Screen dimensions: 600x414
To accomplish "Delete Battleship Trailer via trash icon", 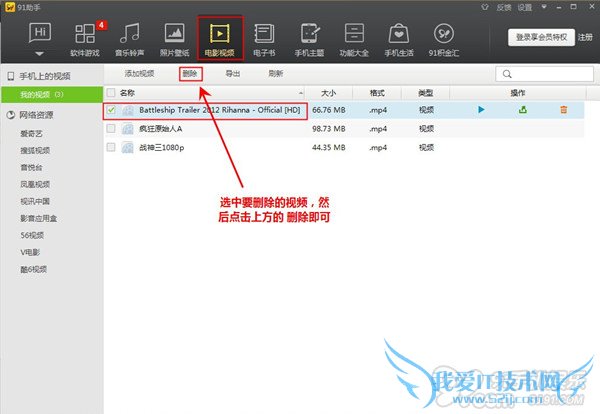I will [564, 110].
